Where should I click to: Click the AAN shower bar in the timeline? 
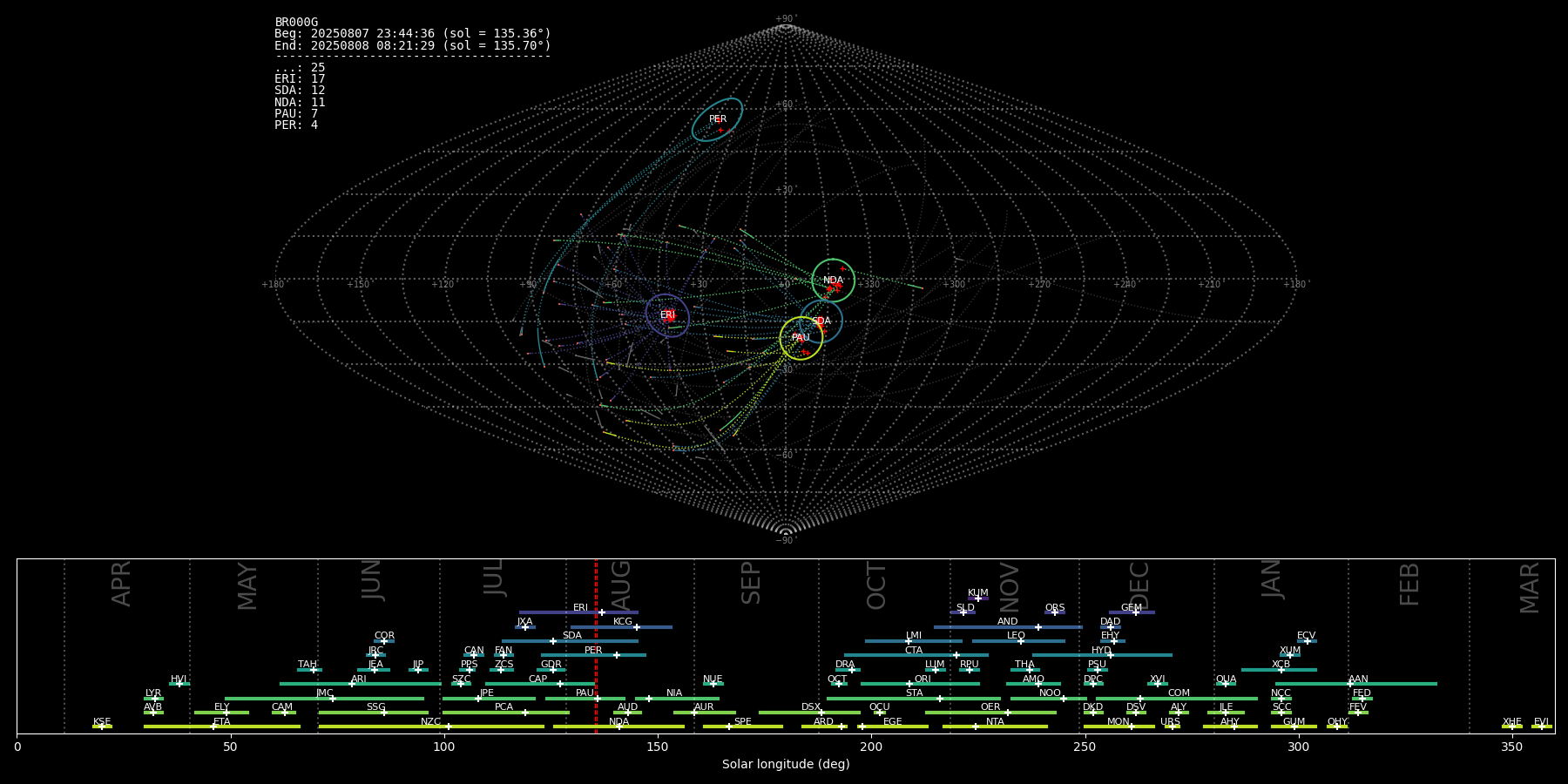pyautogui.click(x=1356, y=684)
